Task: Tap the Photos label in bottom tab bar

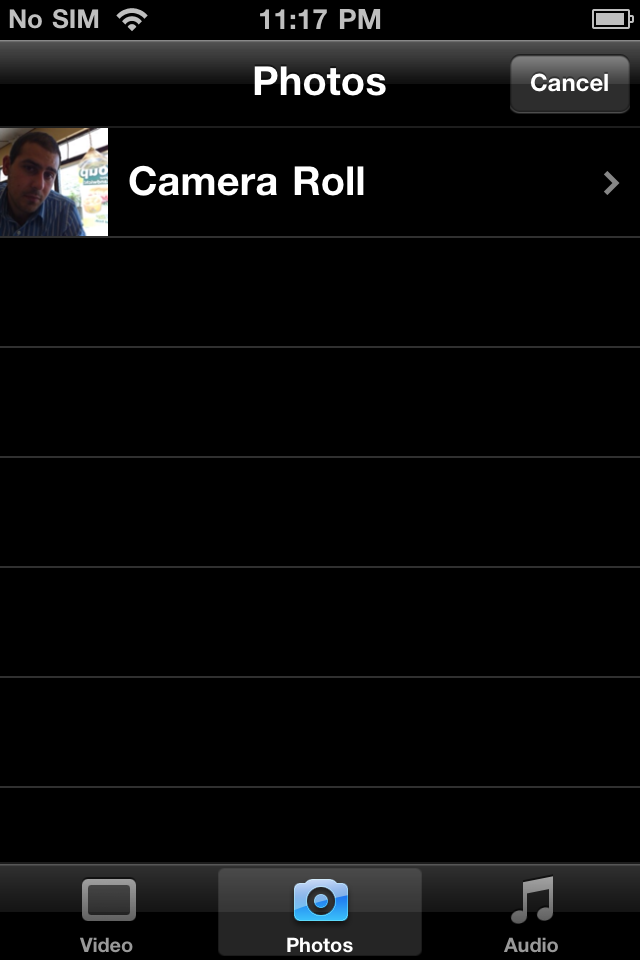Action: (320, 945)
